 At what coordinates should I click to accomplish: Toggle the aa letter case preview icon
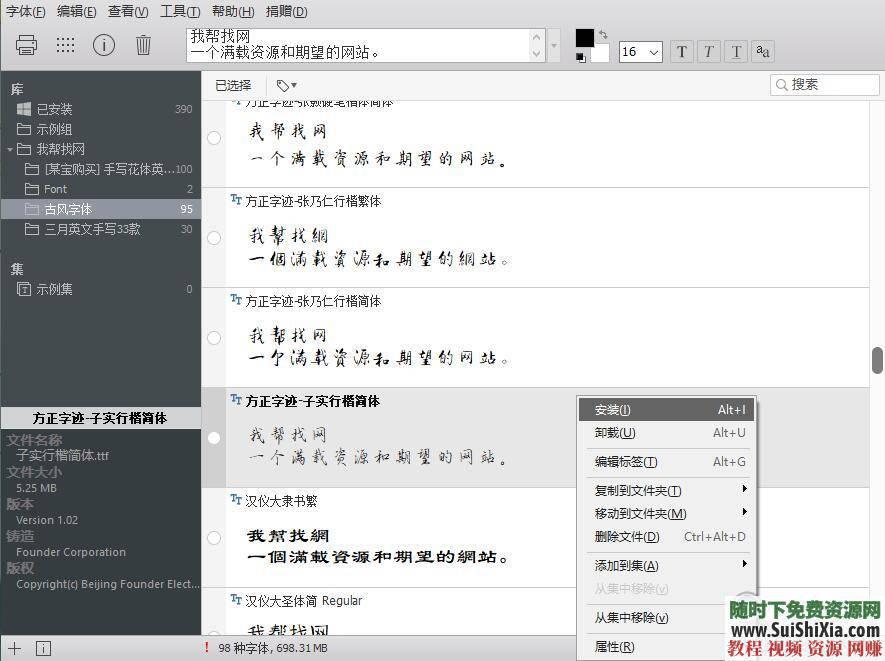pyautogui.click(x=763, y=51)
